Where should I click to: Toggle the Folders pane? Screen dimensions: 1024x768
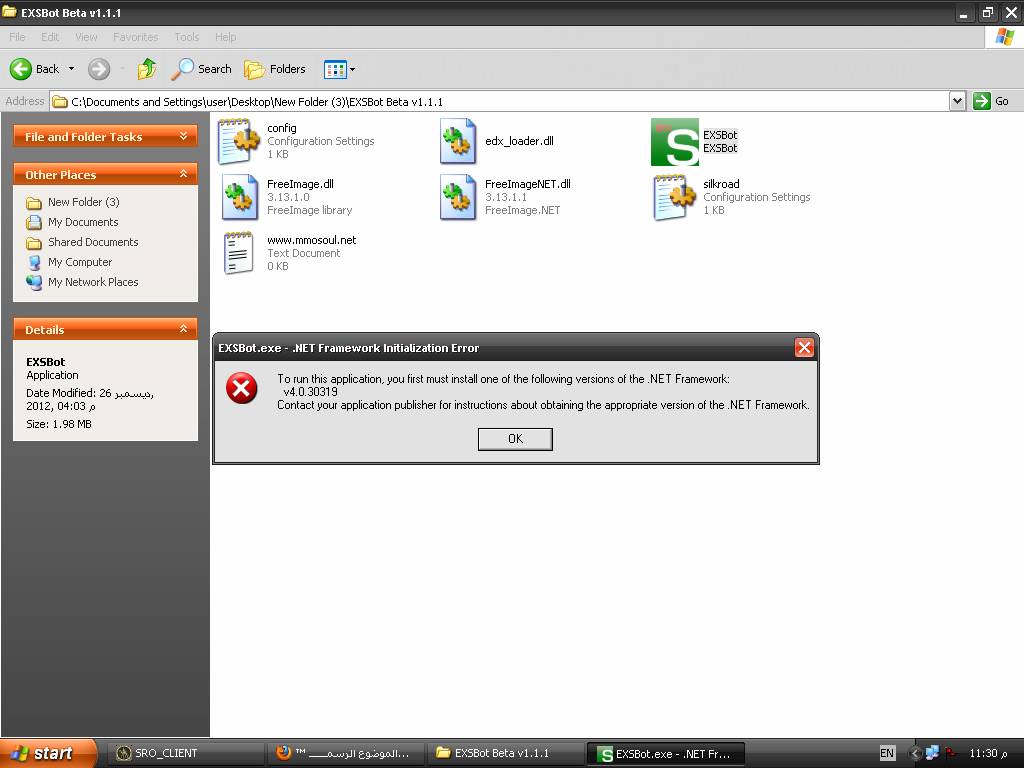275,69
